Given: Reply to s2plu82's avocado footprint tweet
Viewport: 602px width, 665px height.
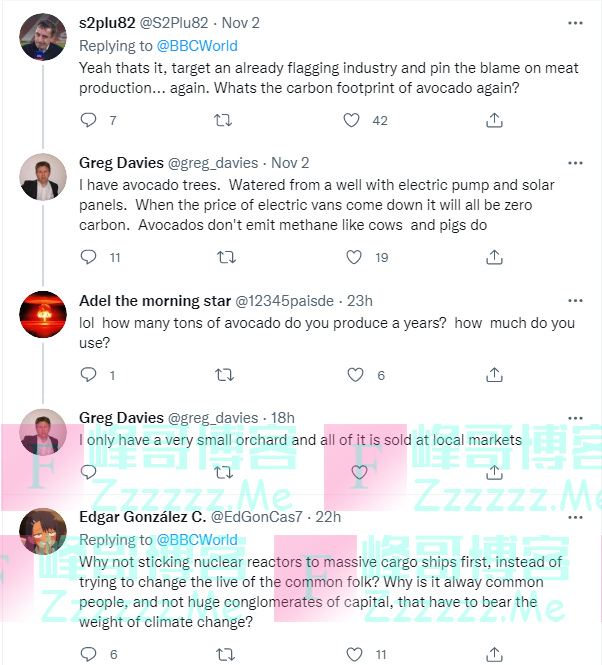Looking at the screenshot, I should coord(89,120).
